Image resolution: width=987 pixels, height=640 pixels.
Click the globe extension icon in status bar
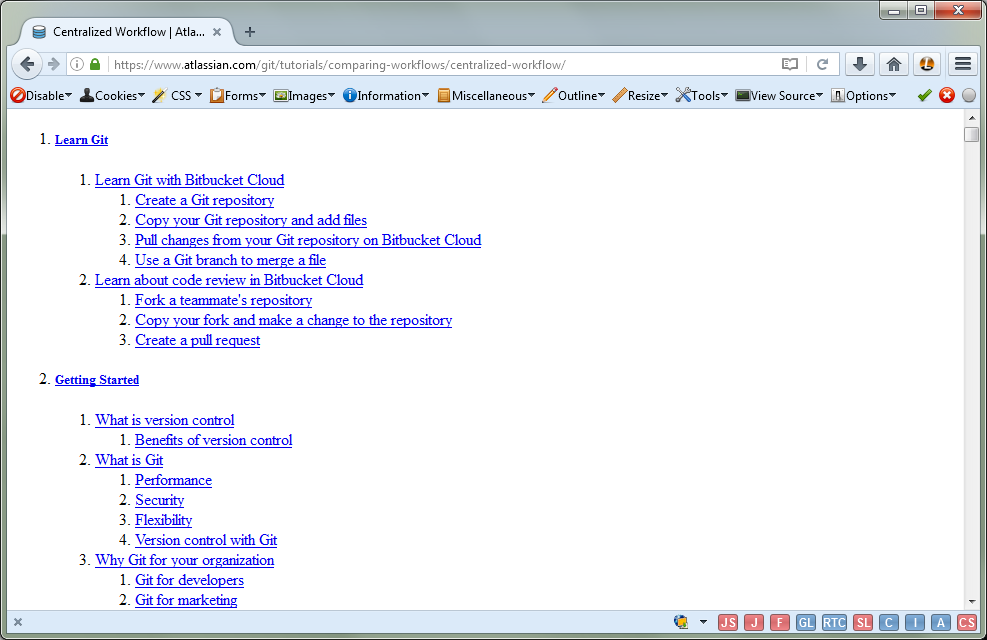pos(681,622)
